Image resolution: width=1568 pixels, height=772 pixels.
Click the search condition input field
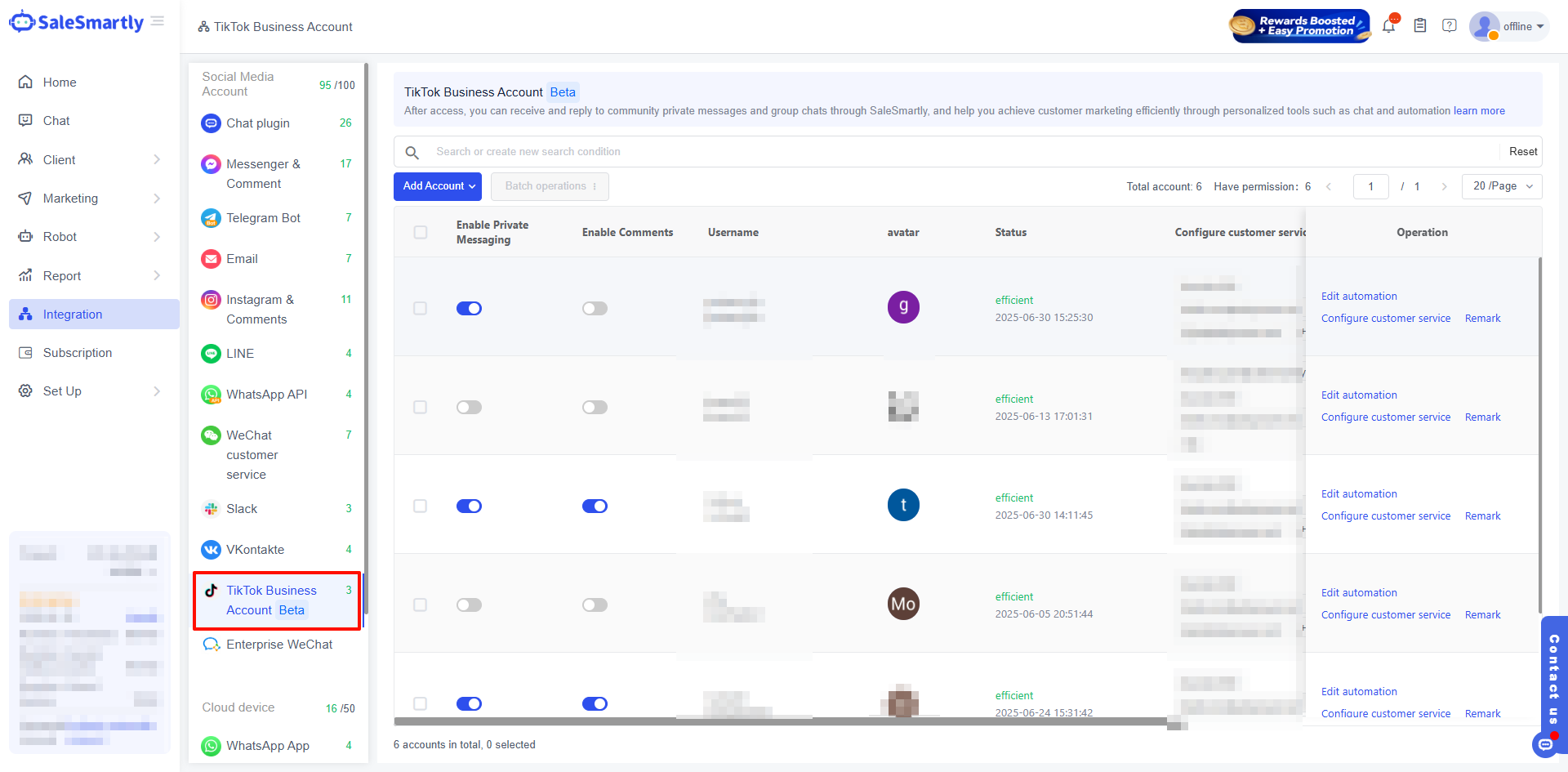[x=964, y=152]
